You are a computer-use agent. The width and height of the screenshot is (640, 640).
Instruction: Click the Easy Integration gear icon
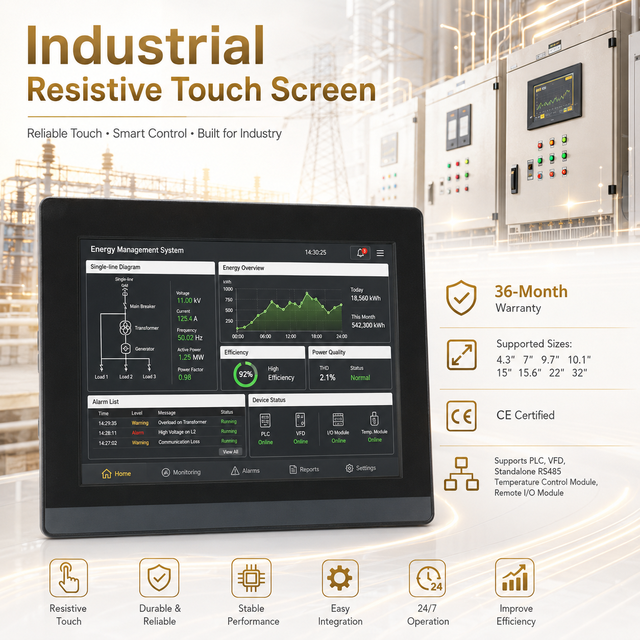[x=340, y=578]
